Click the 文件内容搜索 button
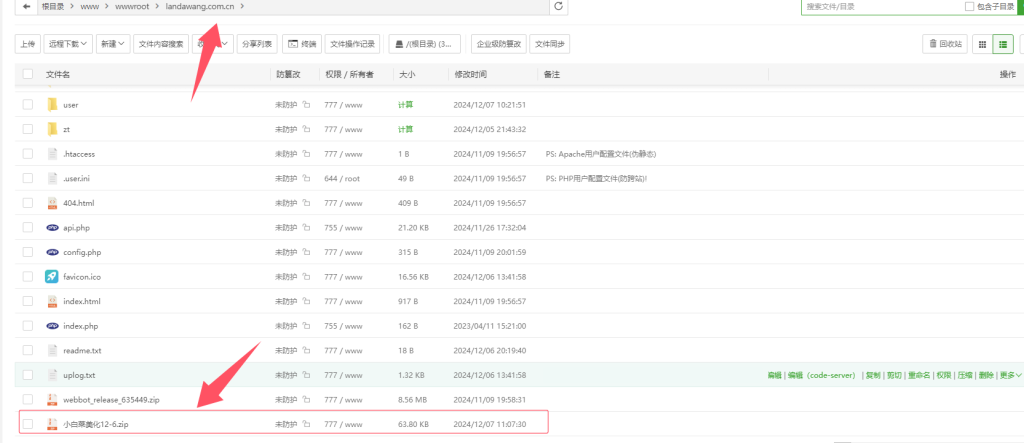The image size is (1024, 443). 161,44
